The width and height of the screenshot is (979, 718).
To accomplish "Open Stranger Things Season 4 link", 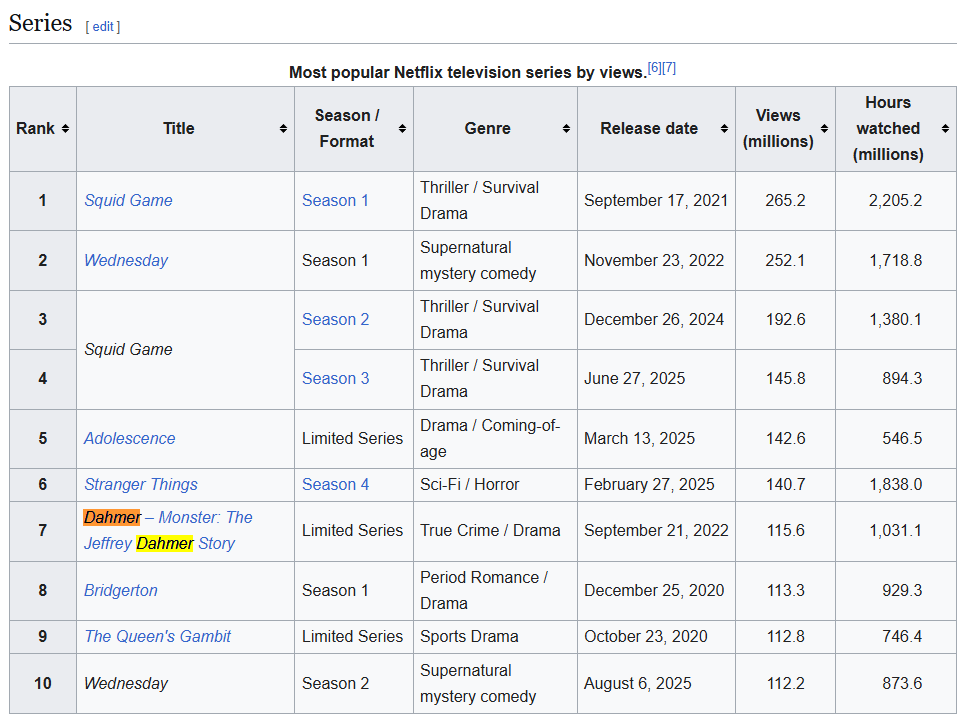I will point(335,484).
